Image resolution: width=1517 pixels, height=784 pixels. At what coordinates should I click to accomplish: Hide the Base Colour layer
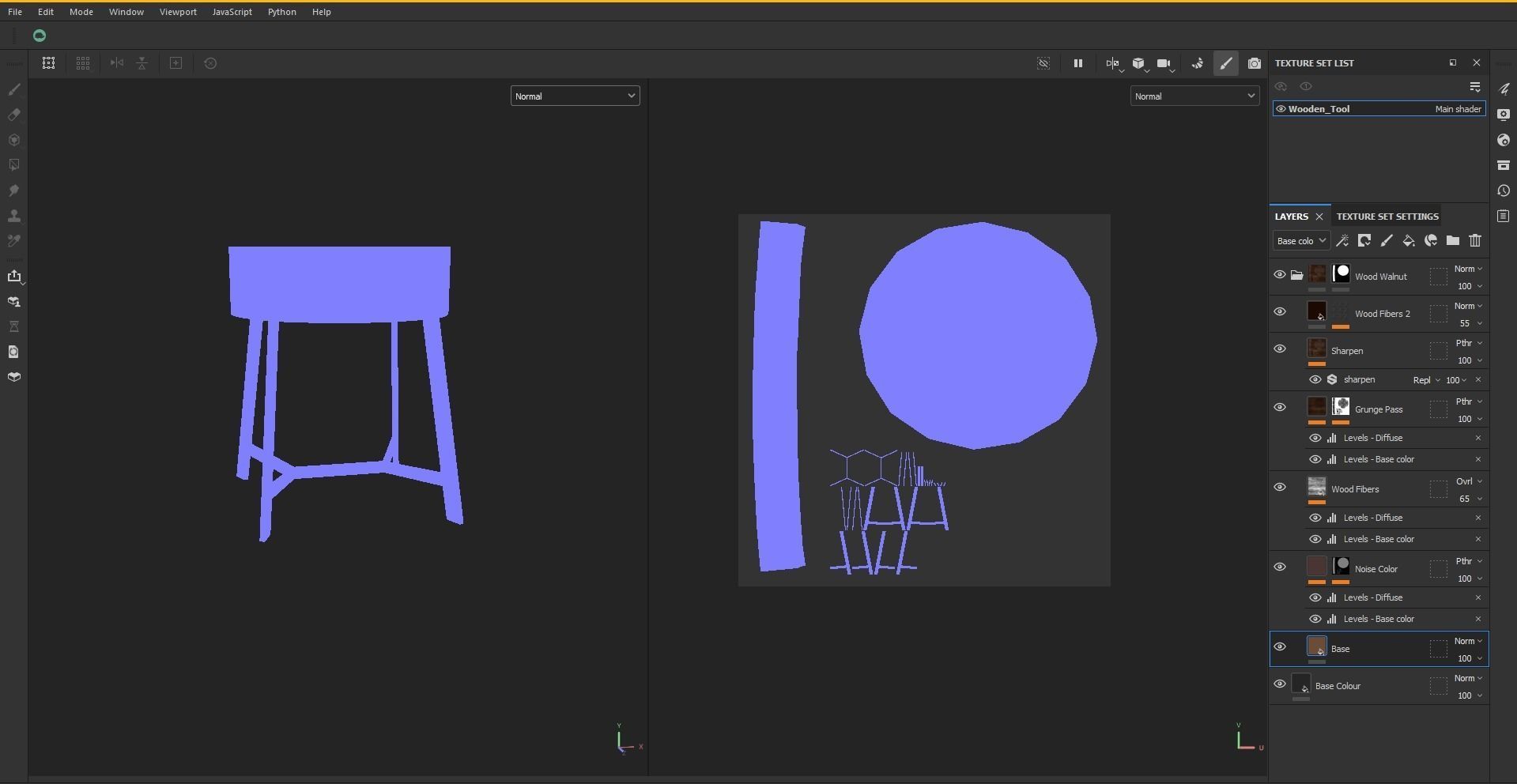click(x=1280, y=684)
